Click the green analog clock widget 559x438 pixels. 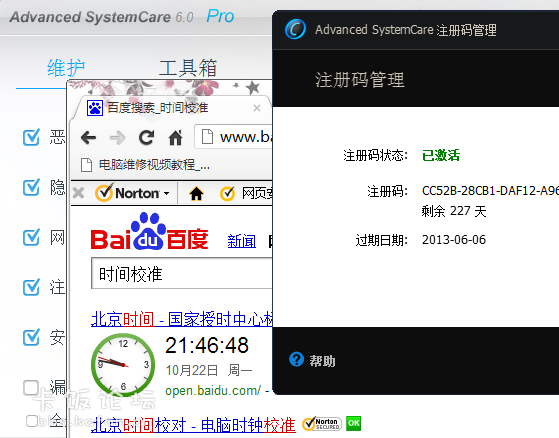pyautogui.click(x=123, y=365)
